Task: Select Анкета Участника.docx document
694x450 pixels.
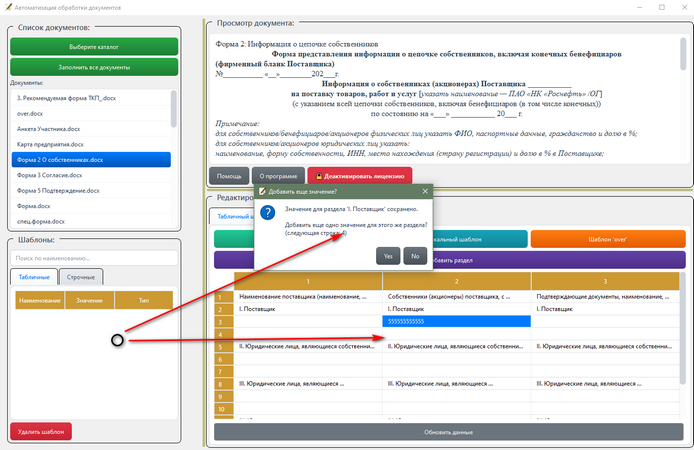Action: click(91, 129)
